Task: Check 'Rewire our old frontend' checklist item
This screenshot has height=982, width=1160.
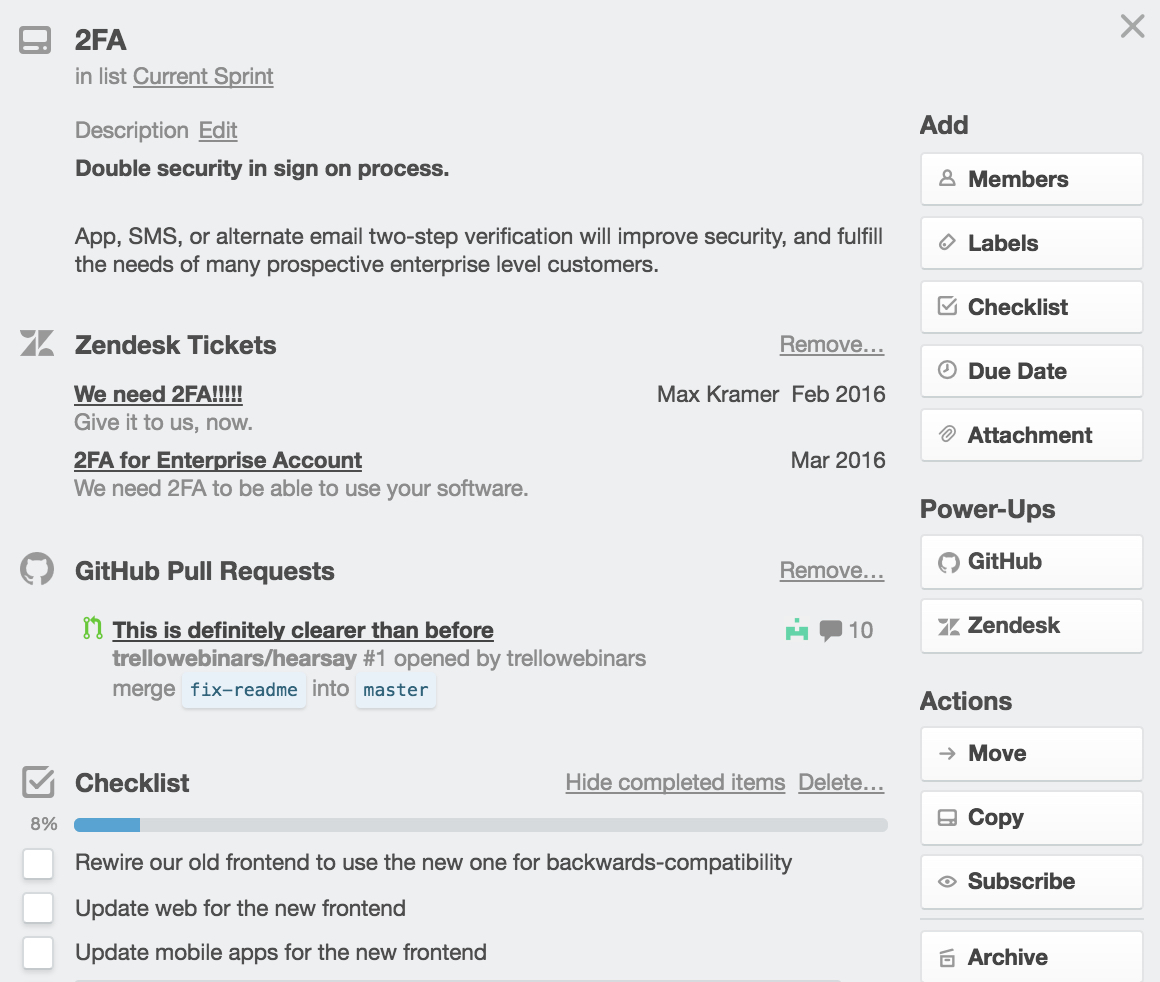Action: click(x=38, y=864)
